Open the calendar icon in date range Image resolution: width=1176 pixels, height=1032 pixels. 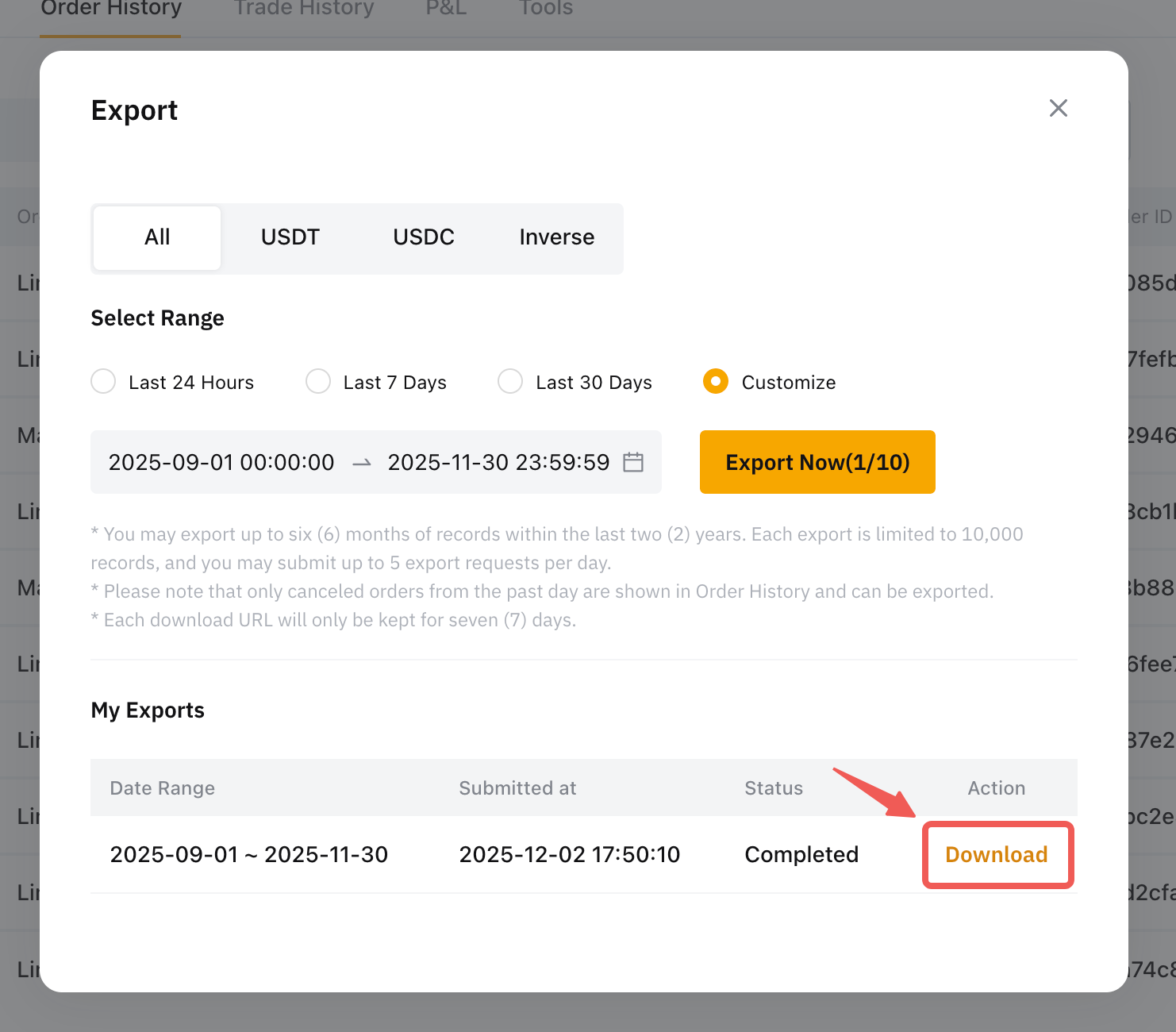(x=632, y=462)
